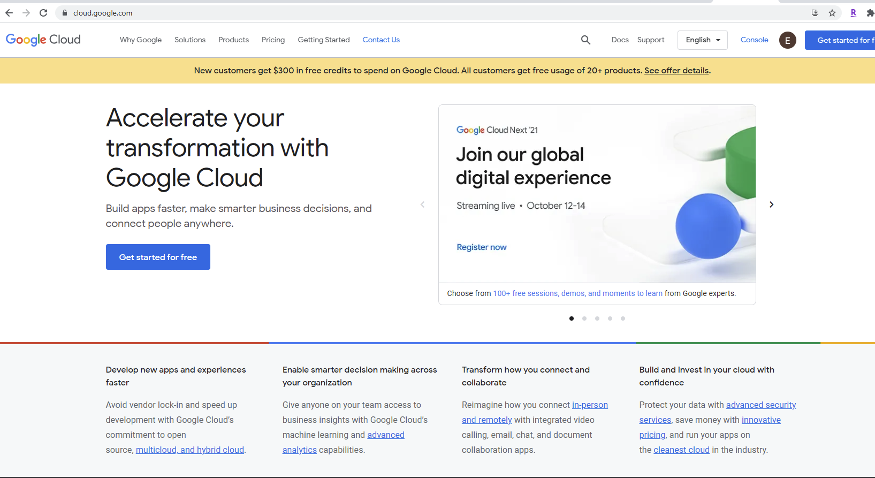Expand the English language dropdown
Image resolution: width=875 pixels, height=478 pixels.
coord(703,40)
